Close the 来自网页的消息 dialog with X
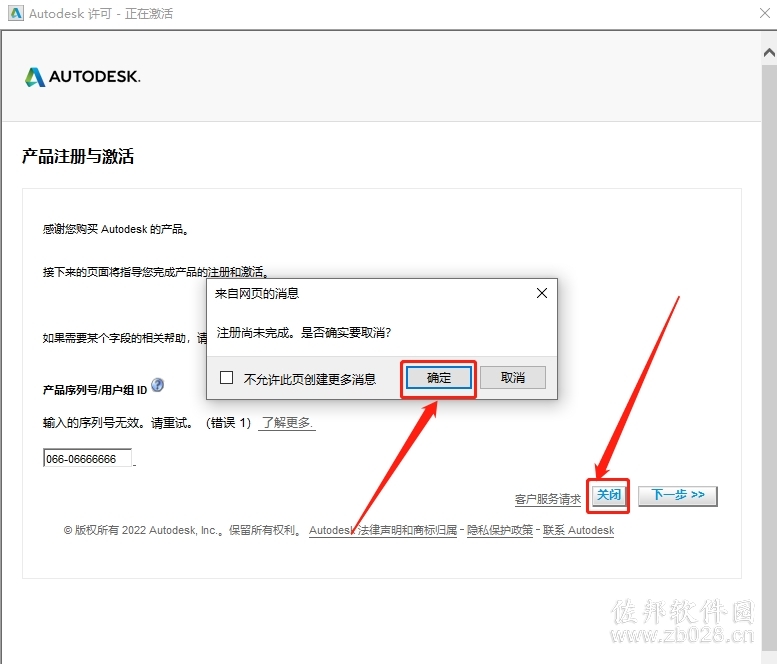The width and height of the screenshot is (778, 664). tap(542, 293)
